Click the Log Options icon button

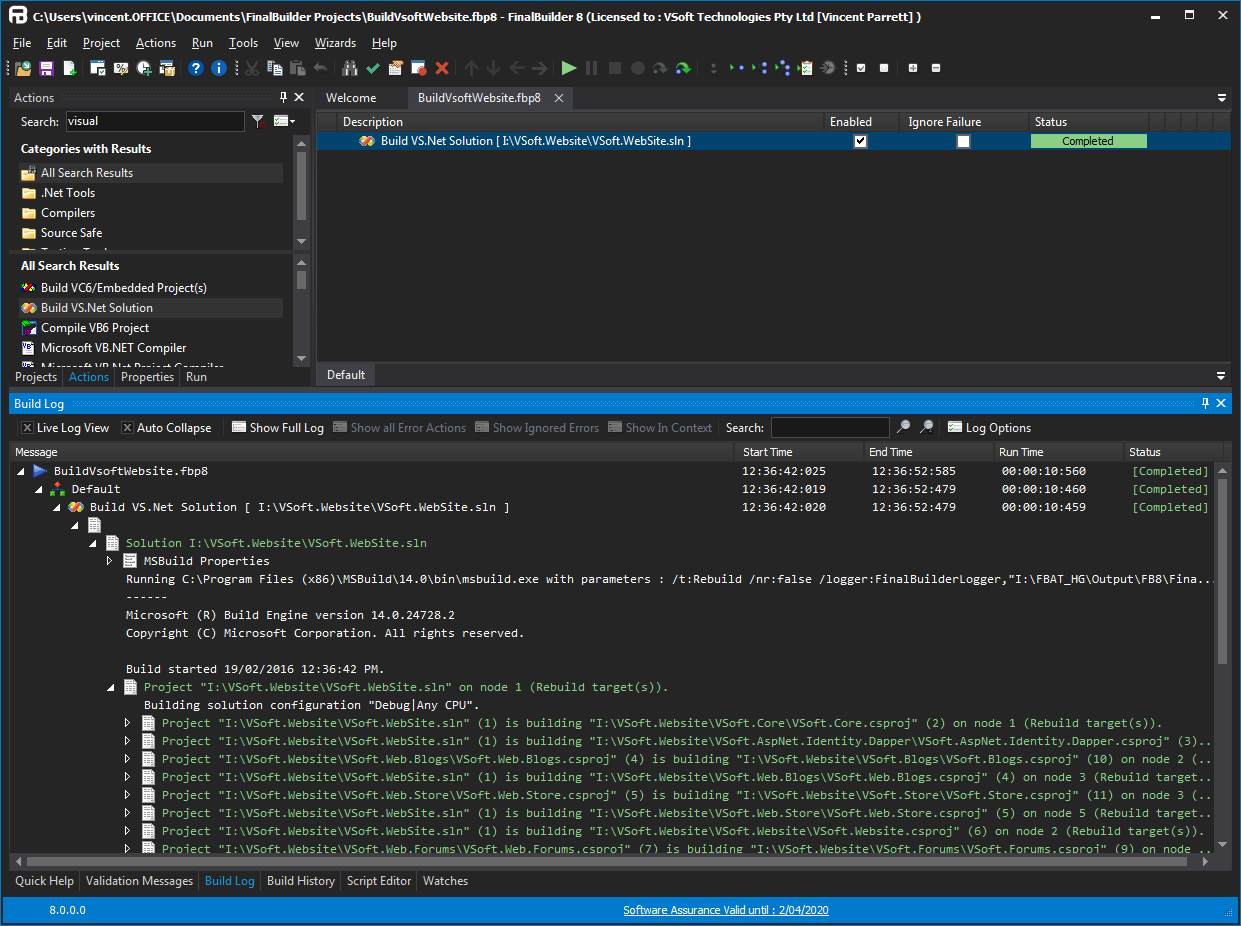point(955,427)
